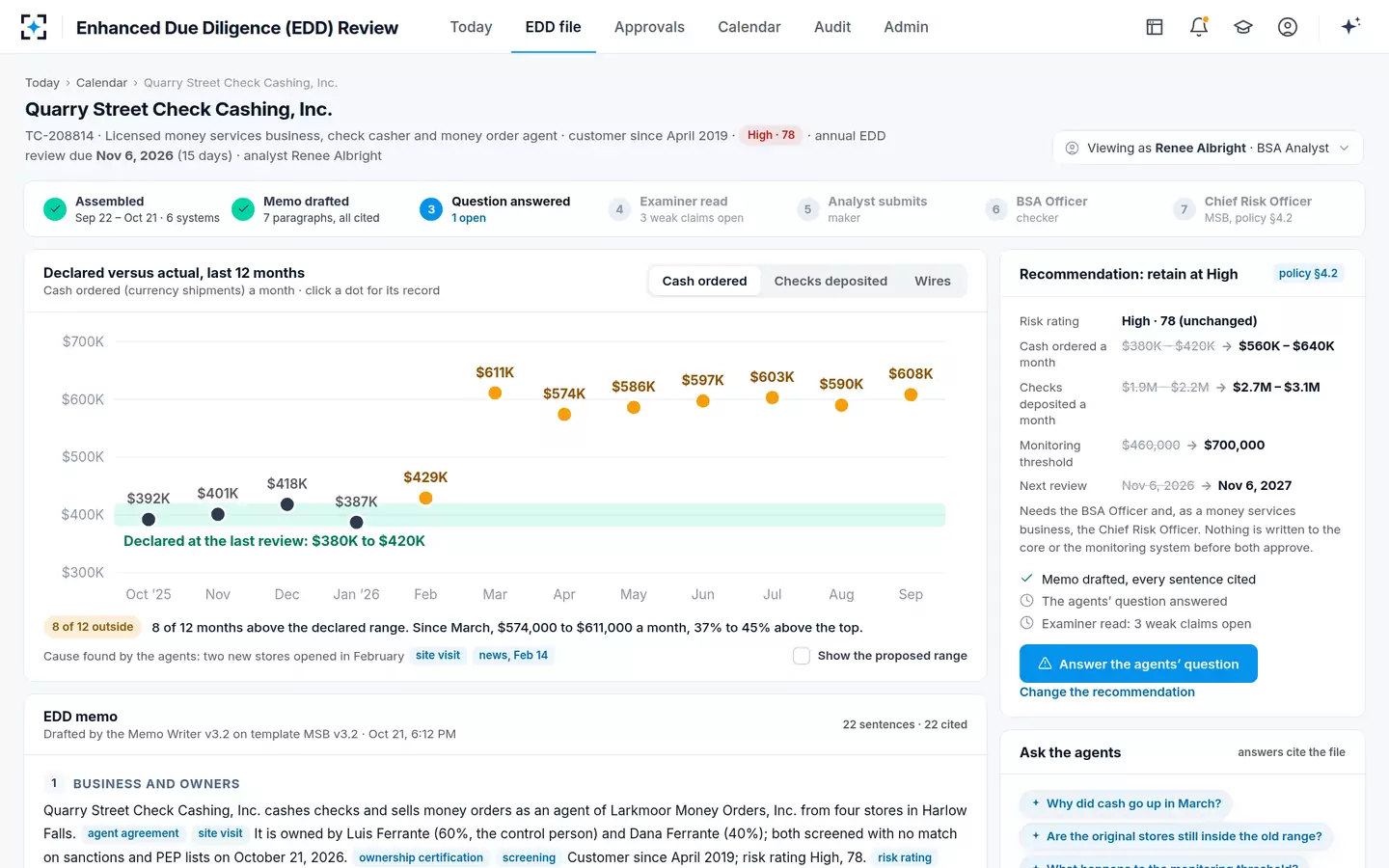
Task: Click the $392K October data point
Action: click(149, 519)
